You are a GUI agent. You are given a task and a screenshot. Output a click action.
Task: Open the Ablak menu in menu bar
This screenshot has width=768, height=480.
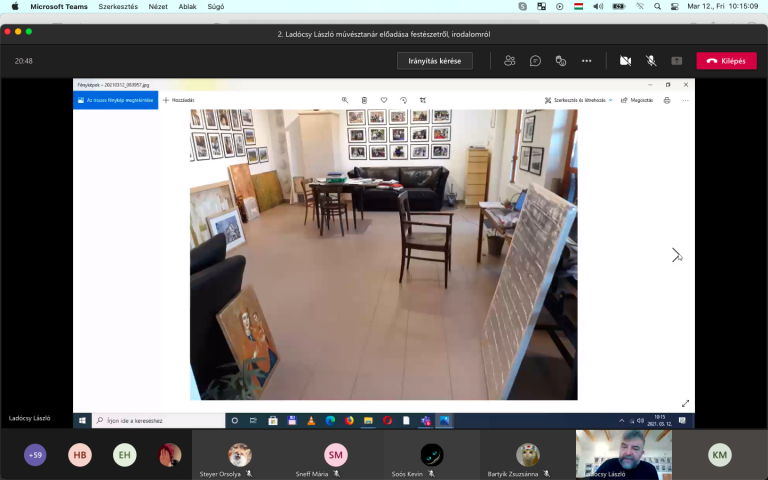pos(190,6)
